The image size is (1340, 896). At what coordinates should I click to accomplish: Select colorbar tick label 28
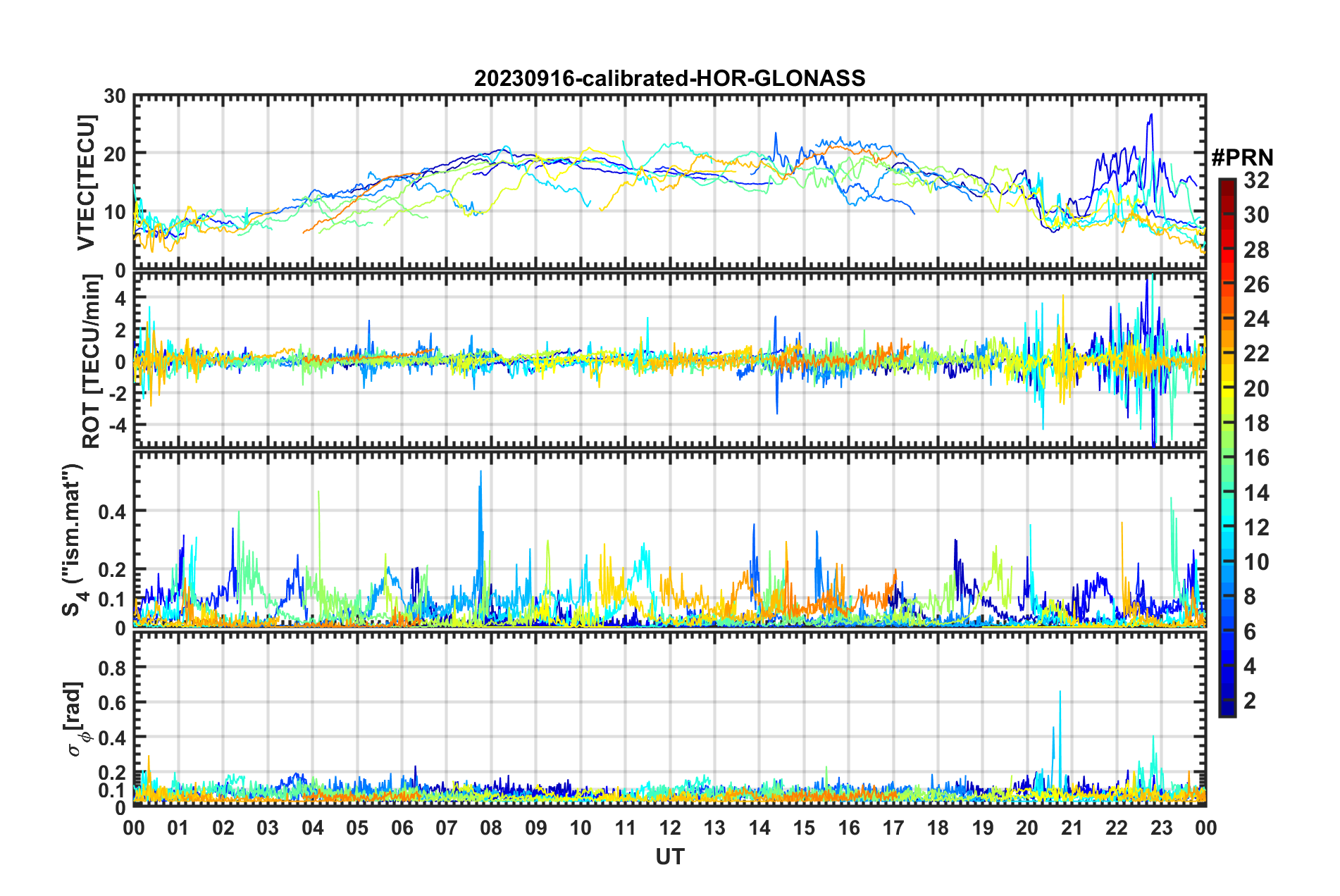[x=1256, y=250]
